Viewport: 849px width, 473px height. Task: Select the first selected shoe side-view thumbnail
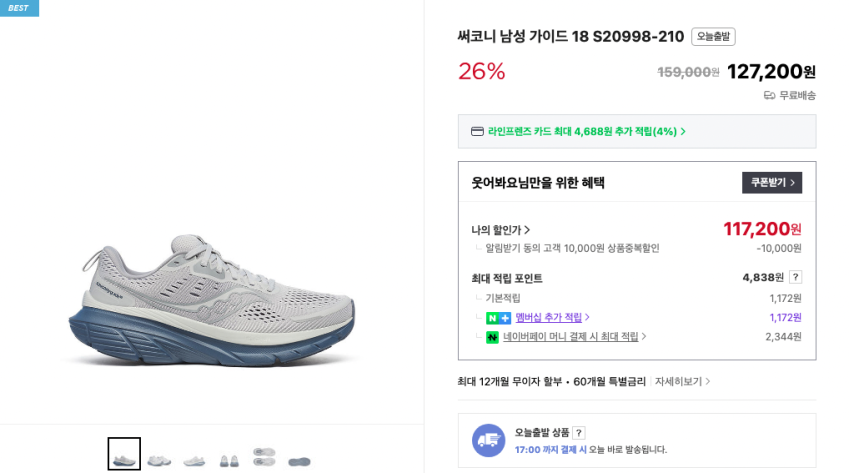coord(124,455)
